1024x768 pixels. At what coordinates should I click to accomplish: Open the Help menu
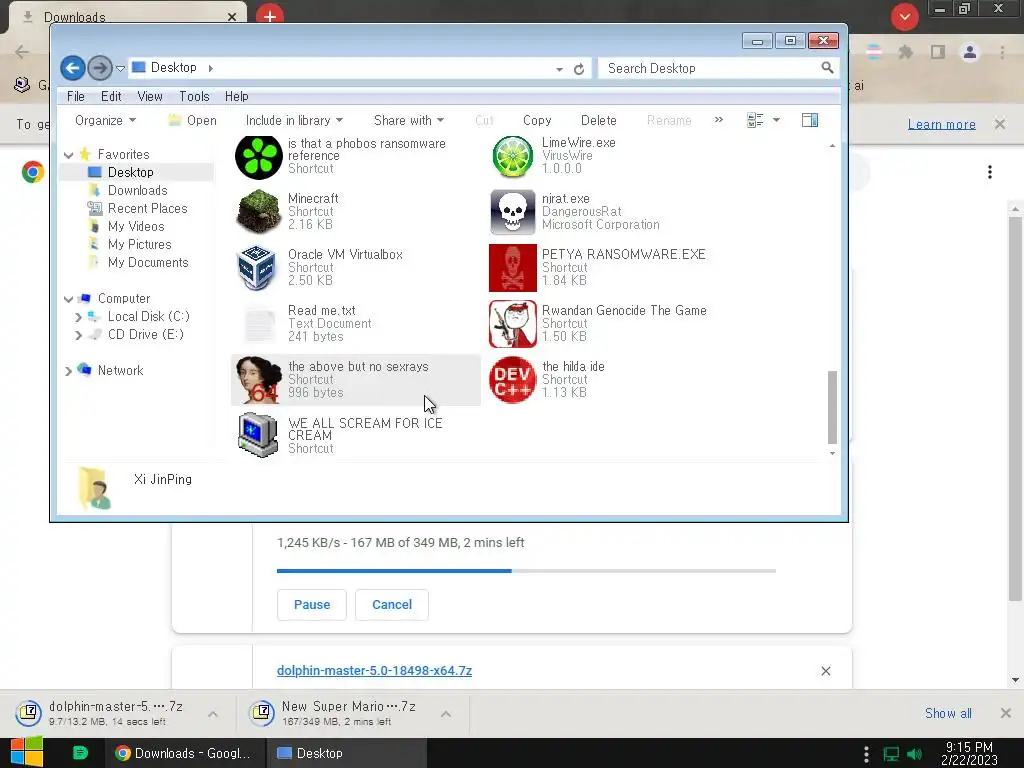click(x=236, y=97)
